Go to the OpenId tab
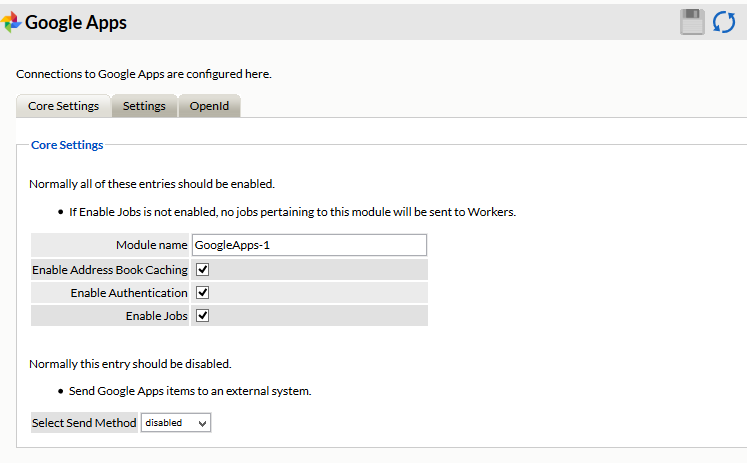 pos(209,106)
